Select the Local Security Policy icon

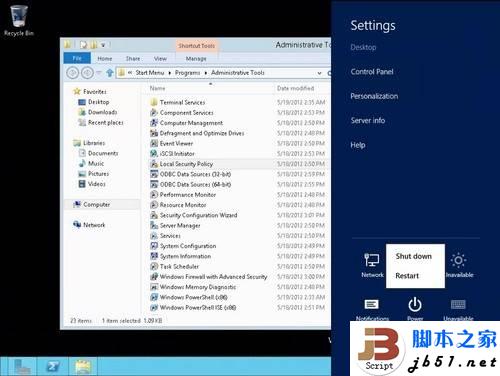154,164
